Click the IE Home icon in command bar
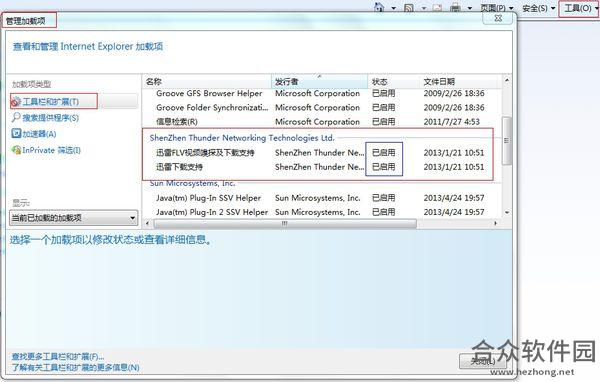 pos(379,7)
